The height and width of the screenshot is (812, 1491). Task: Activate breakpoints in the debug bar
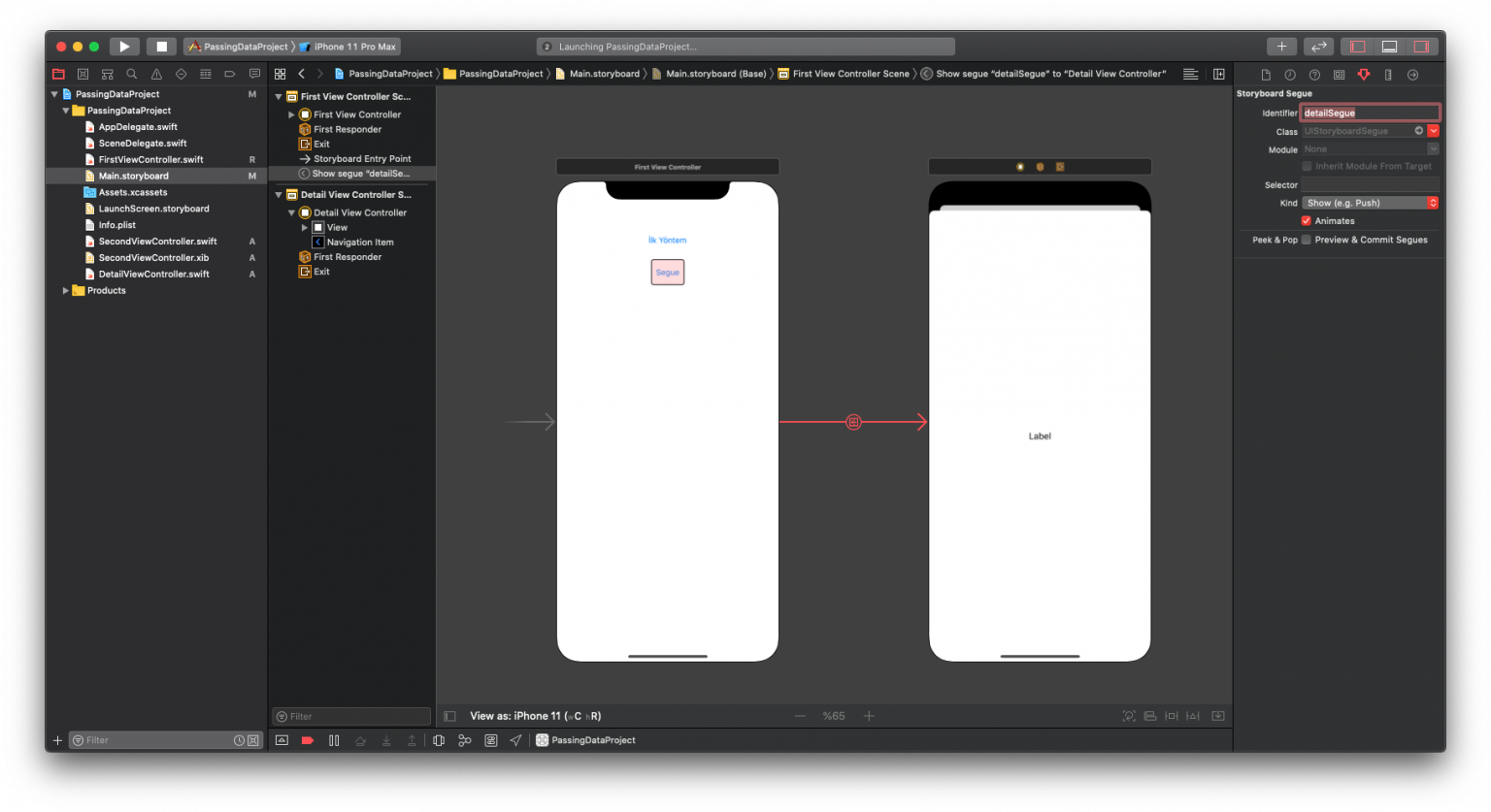(306, 739)
